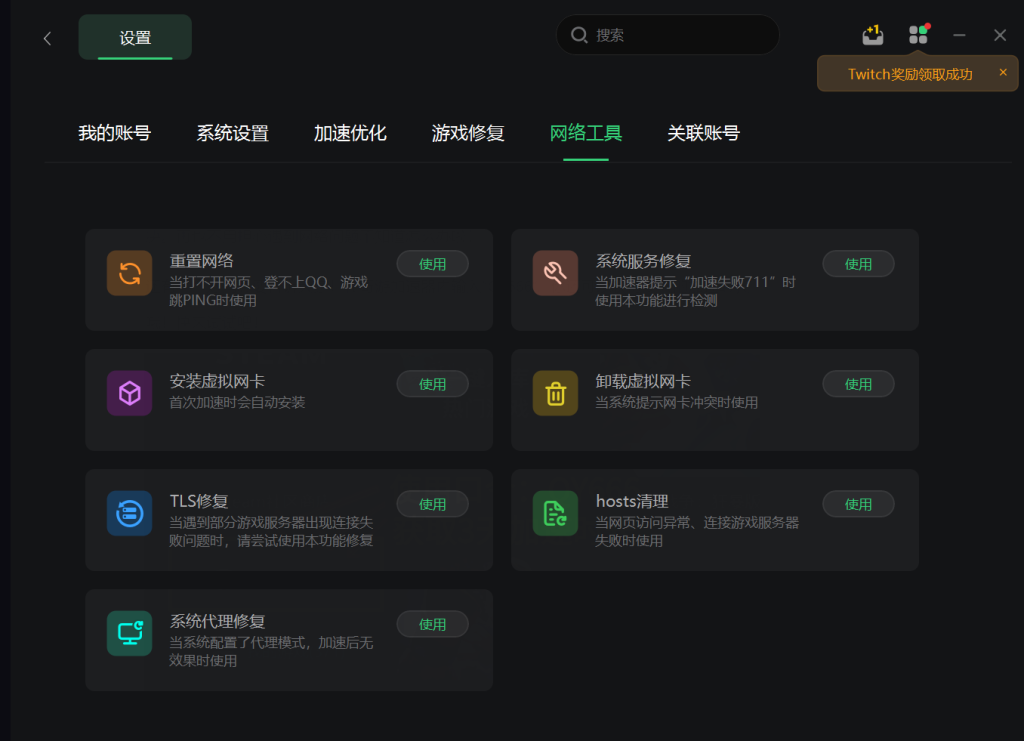Select the 网络工具 tab
Viewport: 1024px width, 741px height.
(x=586, y=133)
